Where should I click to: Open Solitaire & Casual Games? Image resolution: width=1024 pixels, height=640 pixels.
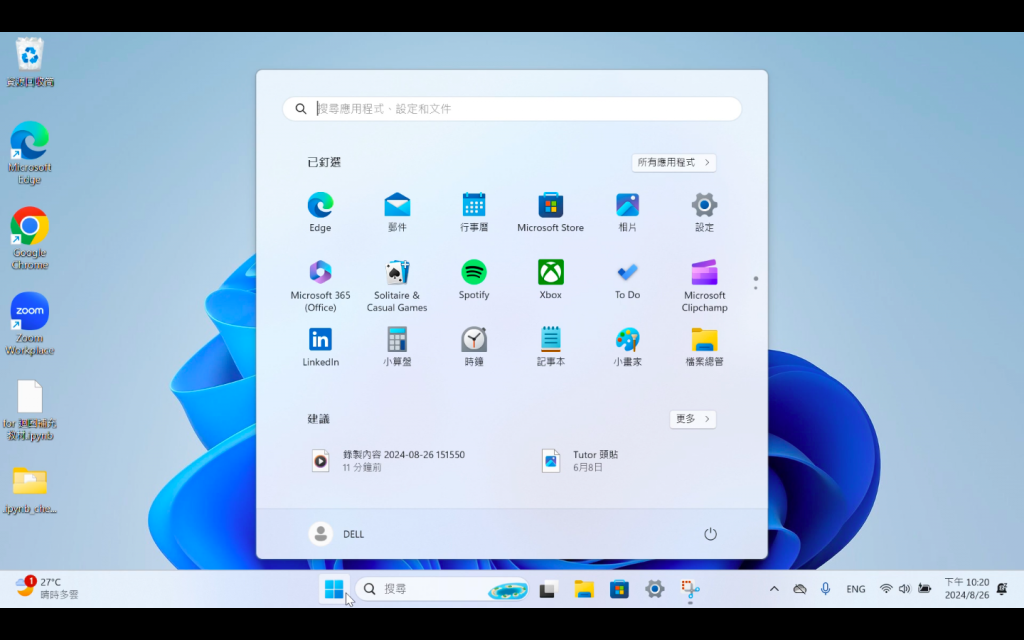(x=397, y=286)
